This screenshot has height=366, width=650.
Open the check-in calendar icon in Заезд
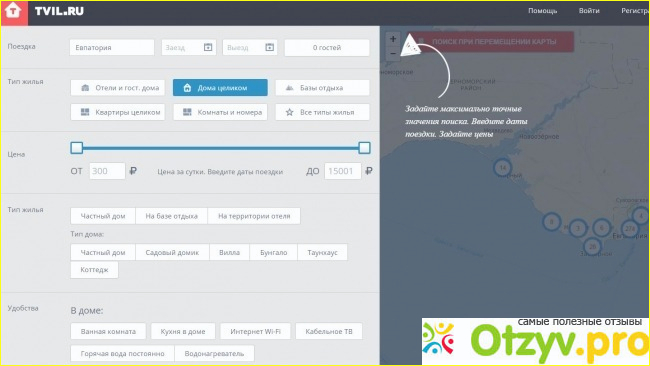208,47
